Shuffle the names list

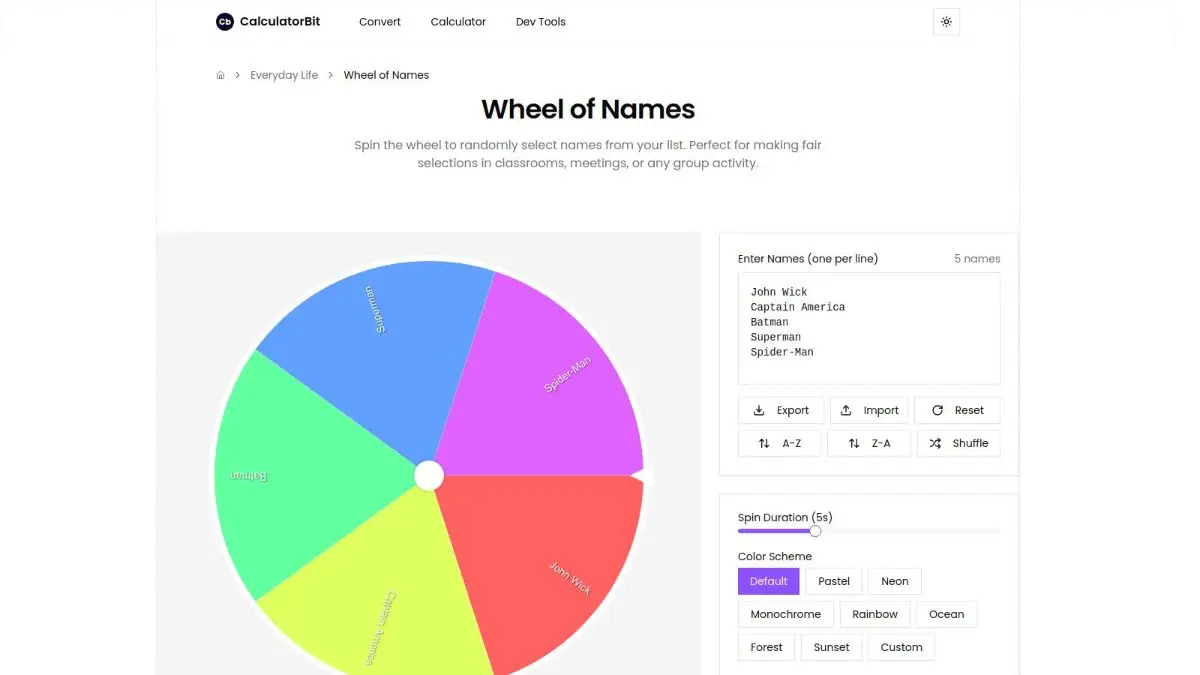click(x=958, y=443)
